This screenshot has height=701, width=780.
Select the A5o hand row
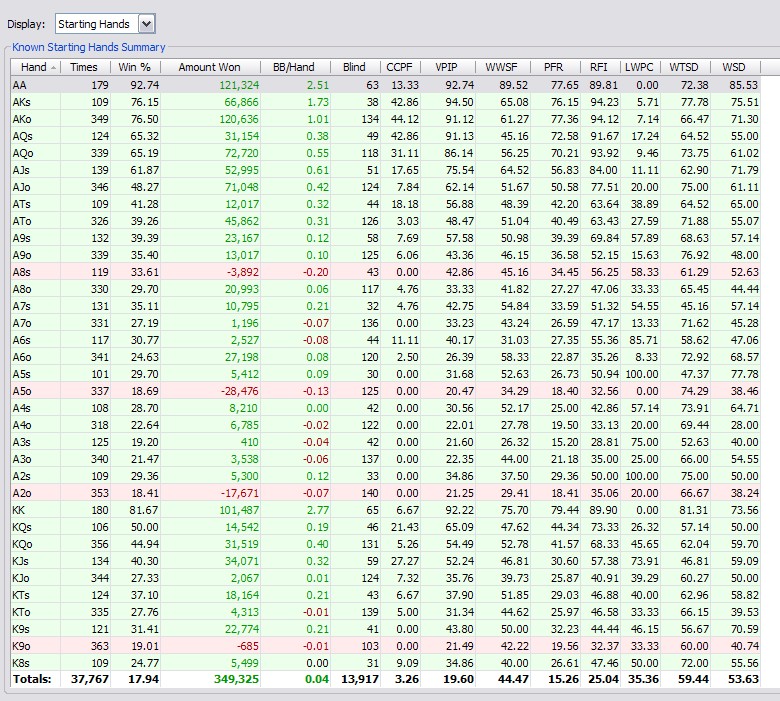386,391
